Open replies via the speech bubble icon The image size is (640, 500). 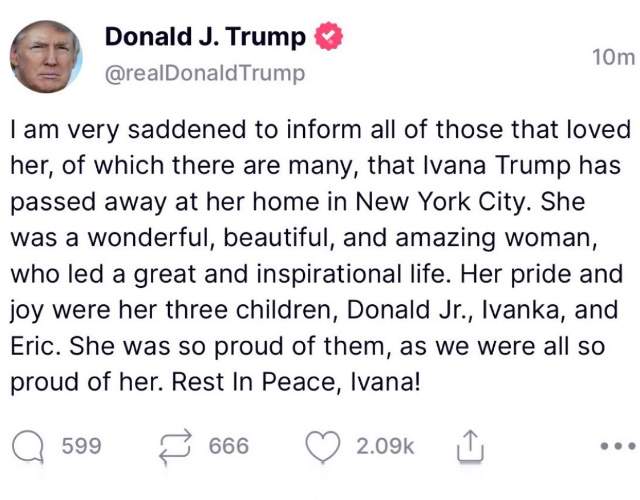point(28,447)
